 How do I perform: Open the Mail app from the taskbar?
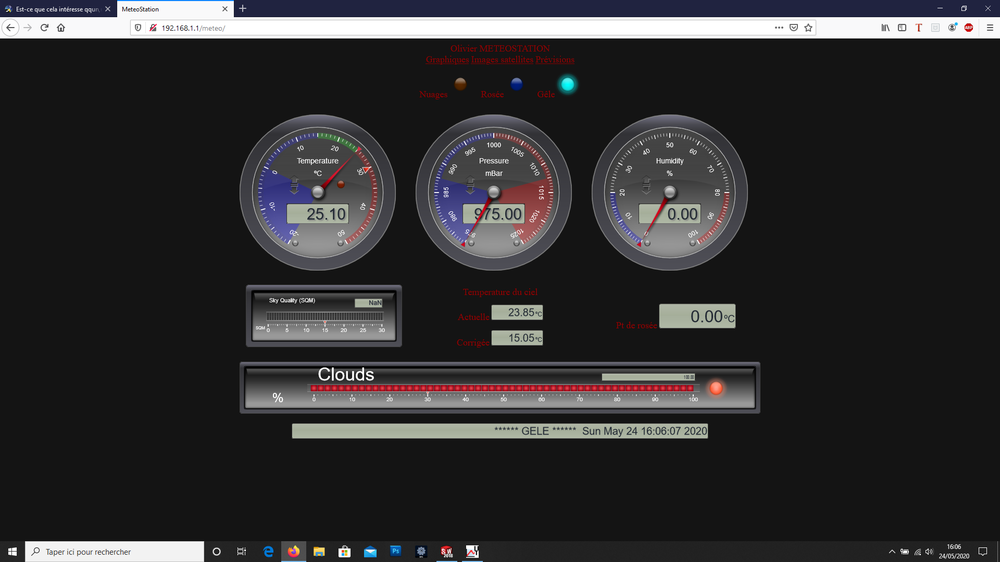click(x=370, y=551)
